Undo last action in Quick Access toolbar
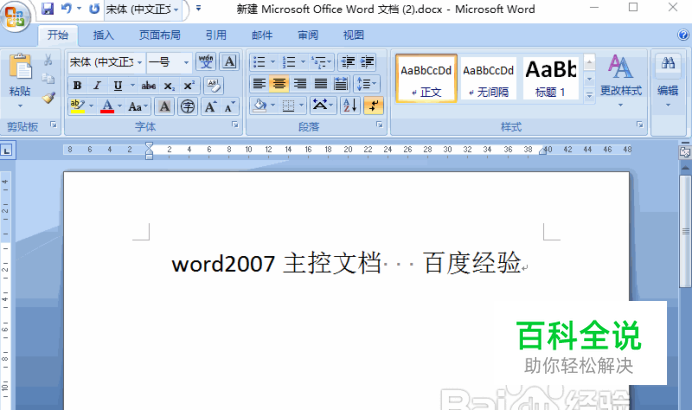This screenshot has height=410, width=692. (66, 9)
